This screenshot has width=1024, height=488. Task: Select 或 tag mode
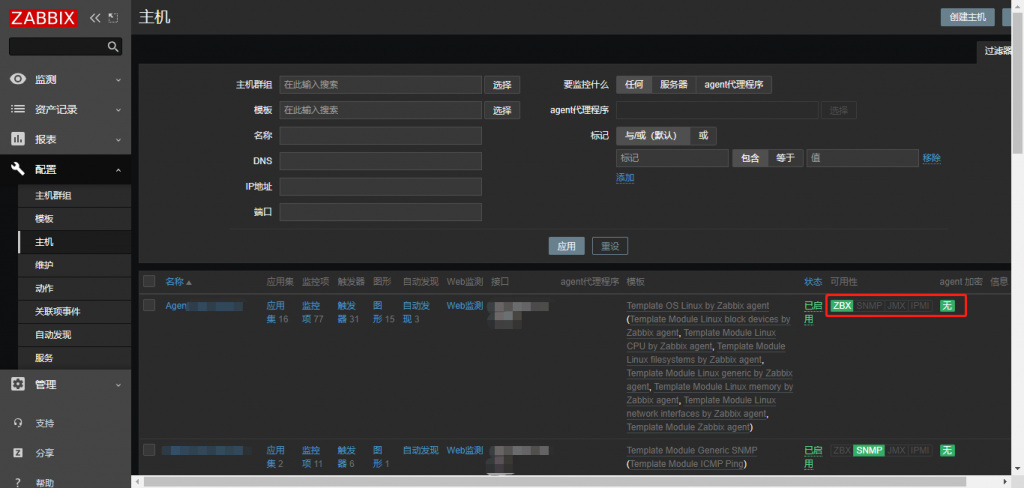pos(703,136)
